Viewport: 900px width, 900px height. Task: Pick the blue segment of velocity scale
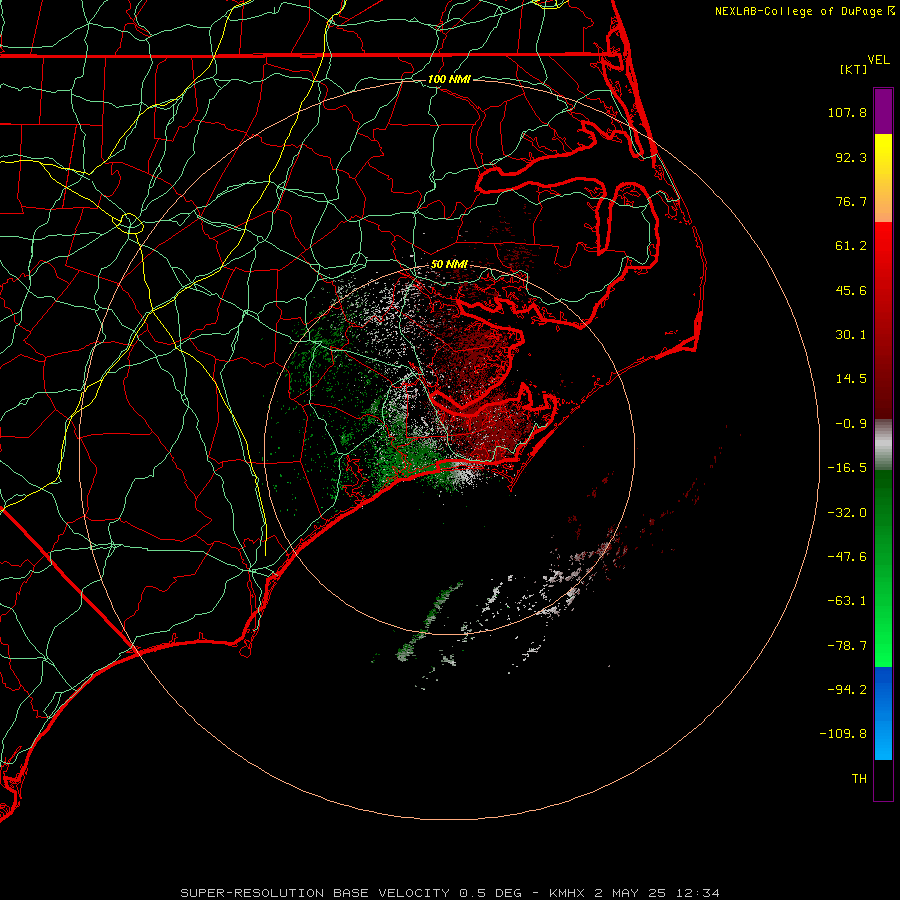[883, 713]
